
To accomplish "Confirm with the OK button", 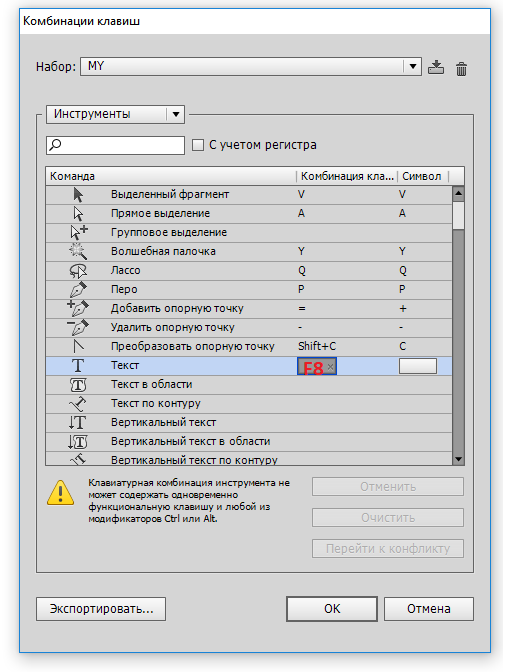I will 332,609.
